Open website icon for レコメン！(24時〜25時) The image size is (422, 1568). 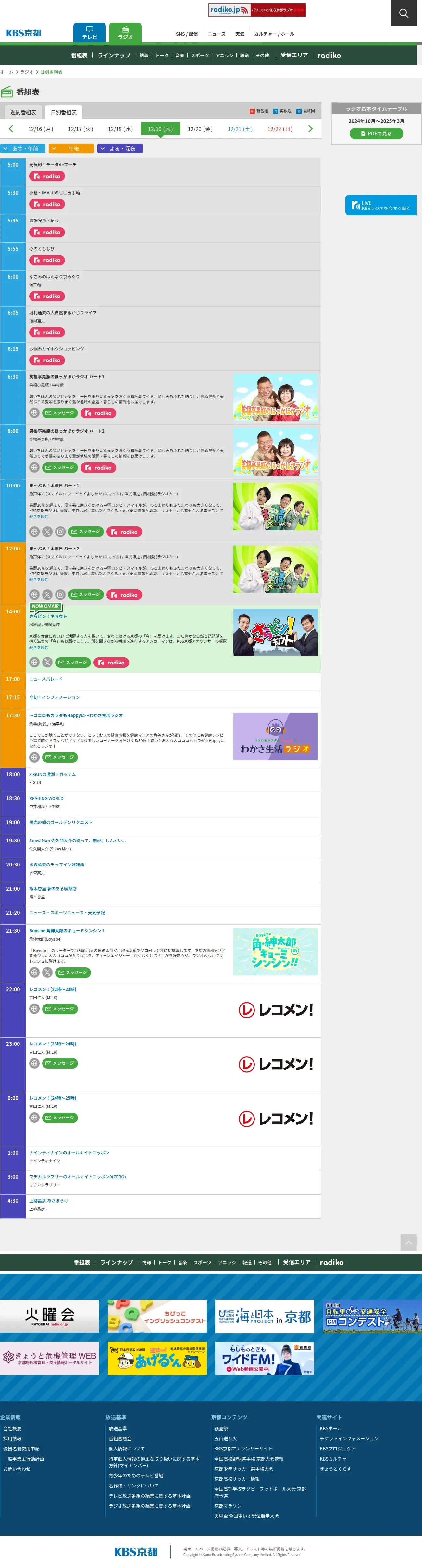(x=35, y=1118)
